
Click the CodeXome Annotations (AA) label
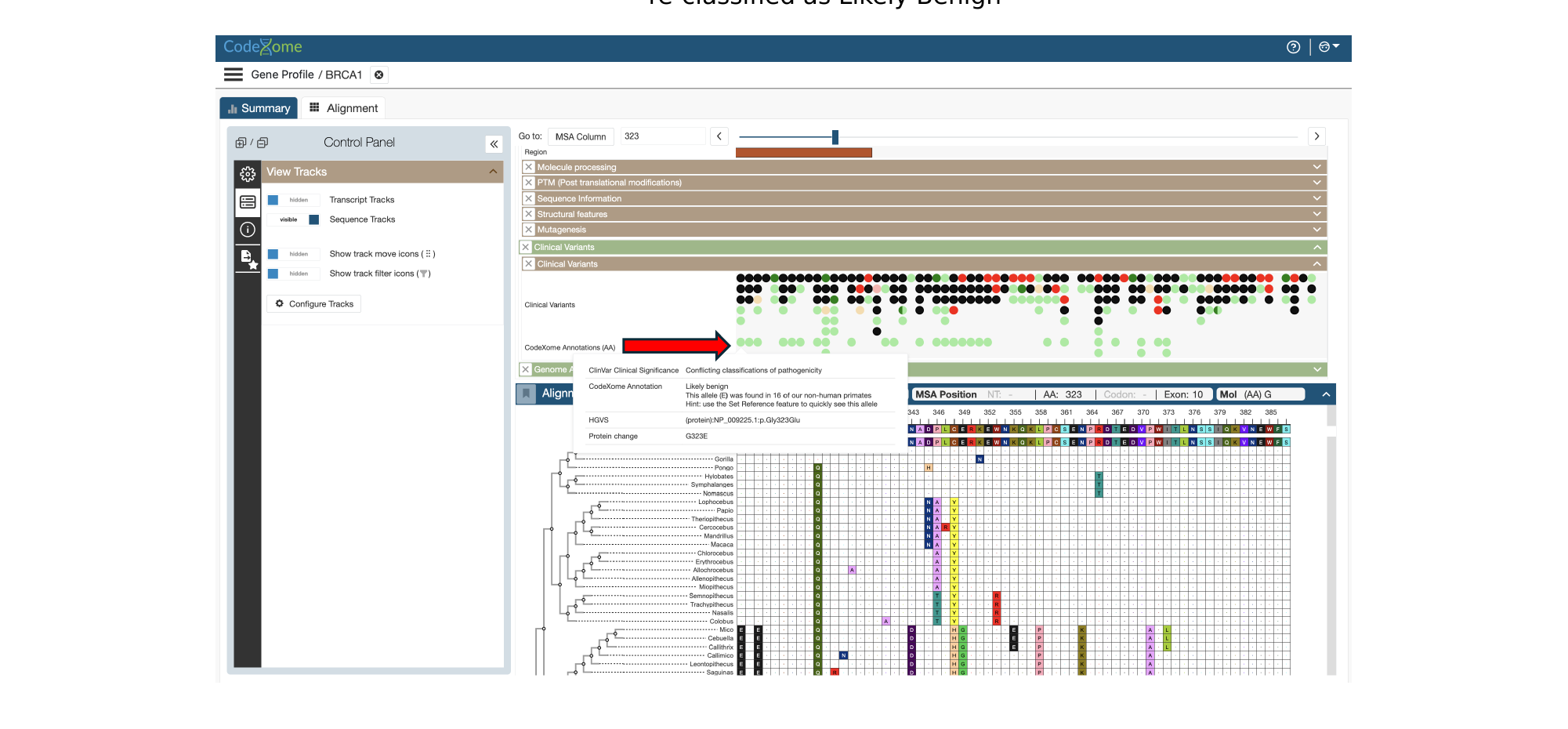tap(570, 347)
